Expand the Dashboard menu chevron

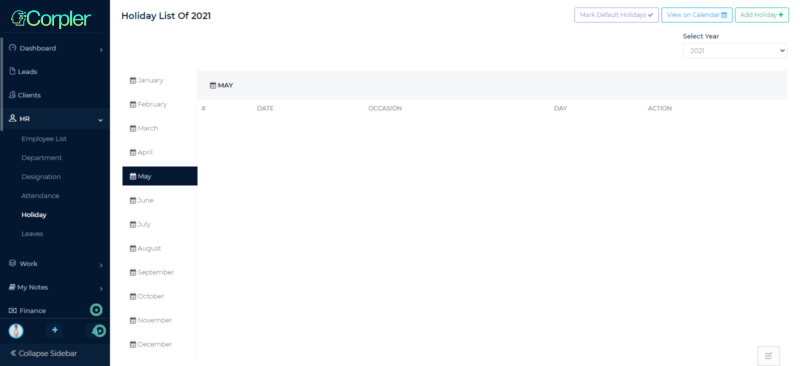(101, 50)
